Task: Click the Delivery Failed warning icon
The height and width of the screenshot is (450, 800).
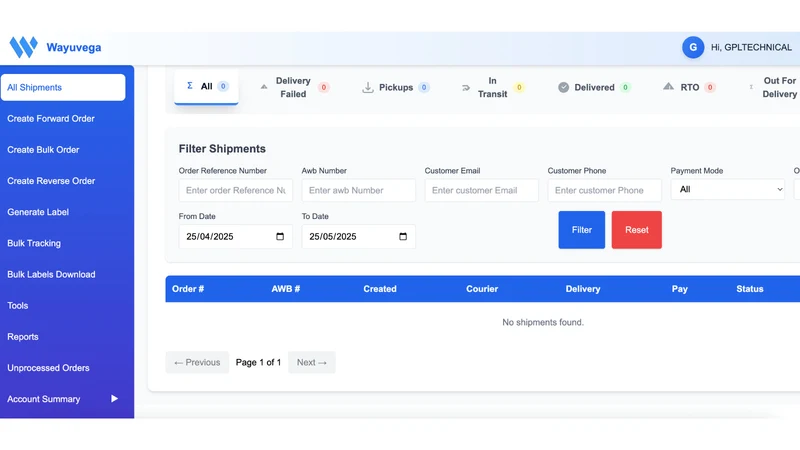Action: [x=264, y=87]
